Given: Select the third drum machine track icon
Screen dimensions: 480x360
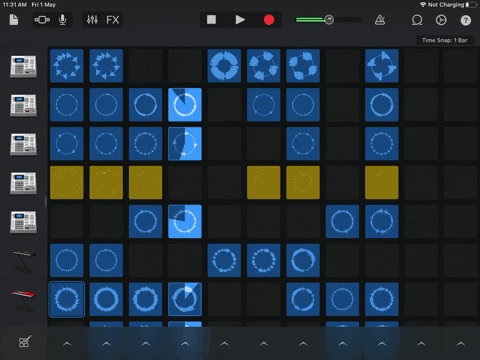Looking at the screenshot, I should (x=23, y=144).
